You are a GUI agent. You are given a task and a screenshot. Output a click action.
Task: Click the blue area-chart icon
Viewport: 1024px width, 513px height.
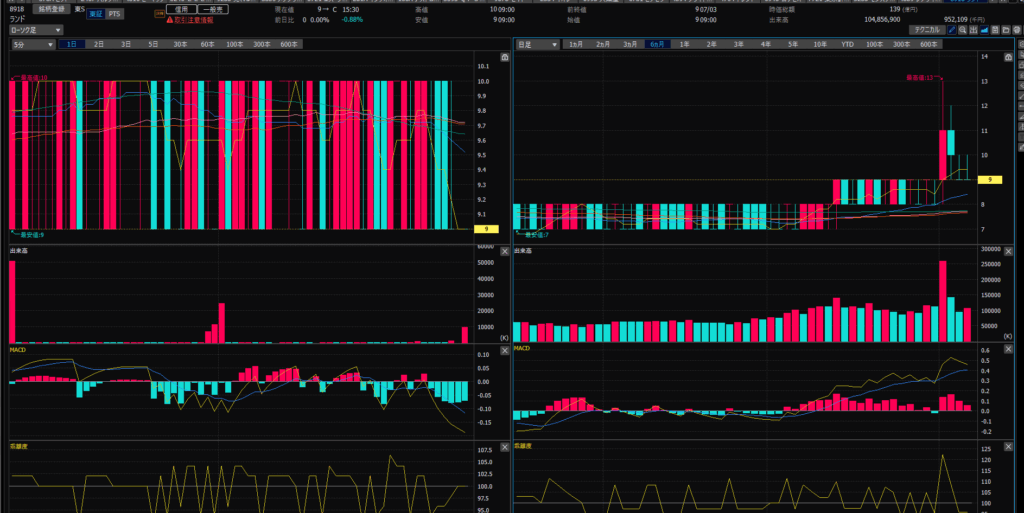click(984, 30)
